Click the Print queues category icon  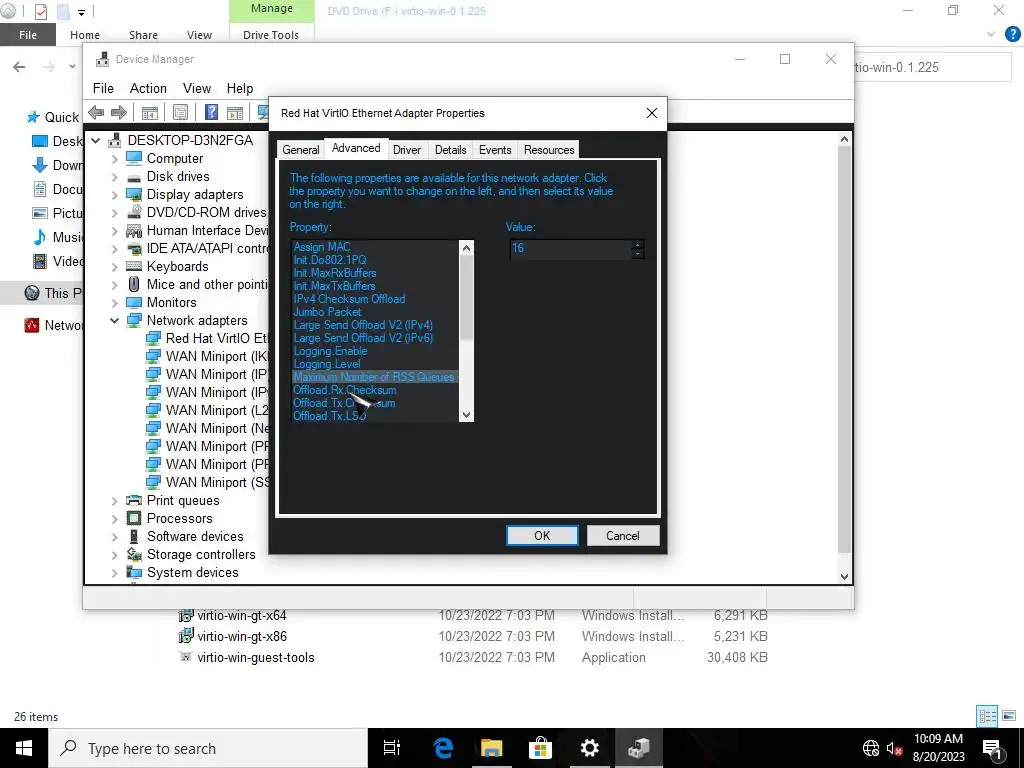134,500
